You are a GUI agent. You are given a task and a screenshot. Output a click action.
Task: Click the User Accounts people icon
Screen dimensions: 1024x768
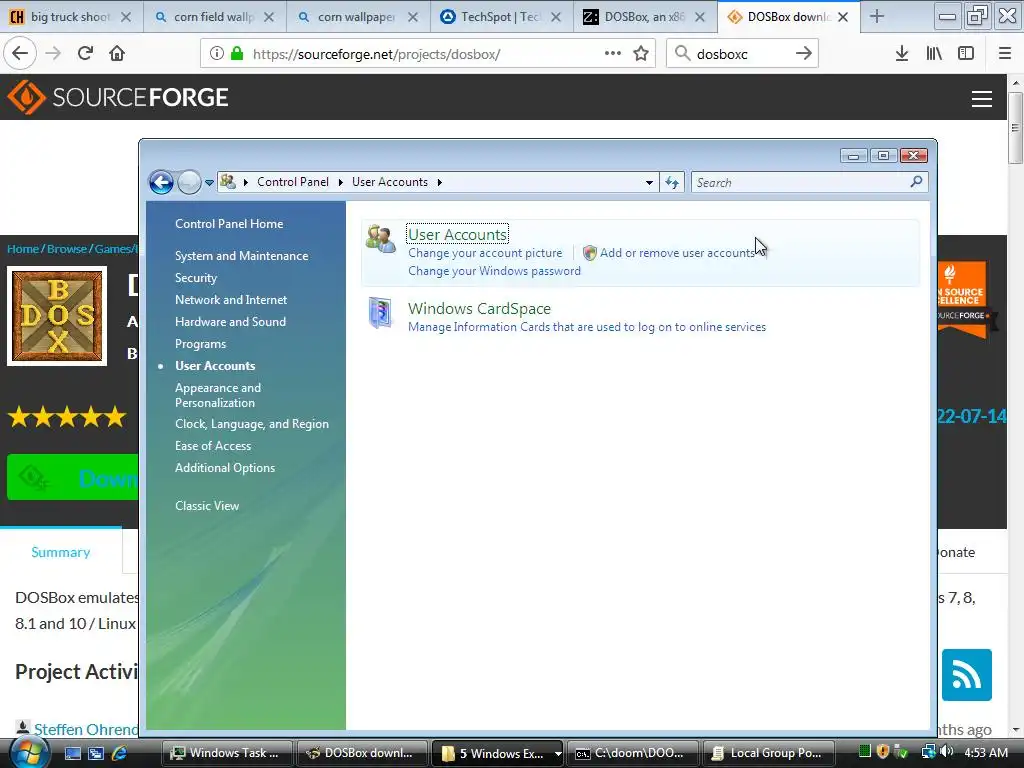[381, 239]
